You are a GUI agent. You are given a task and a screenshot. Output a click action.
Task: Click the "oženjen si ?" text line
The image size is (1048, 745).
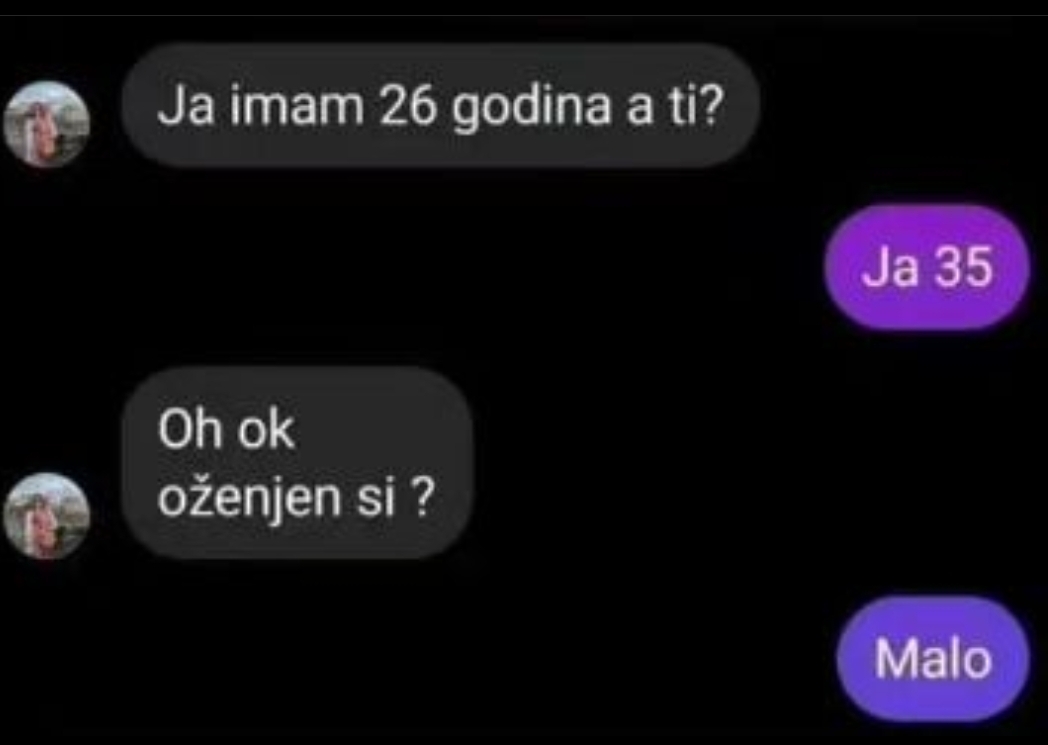tap(296, 497)
